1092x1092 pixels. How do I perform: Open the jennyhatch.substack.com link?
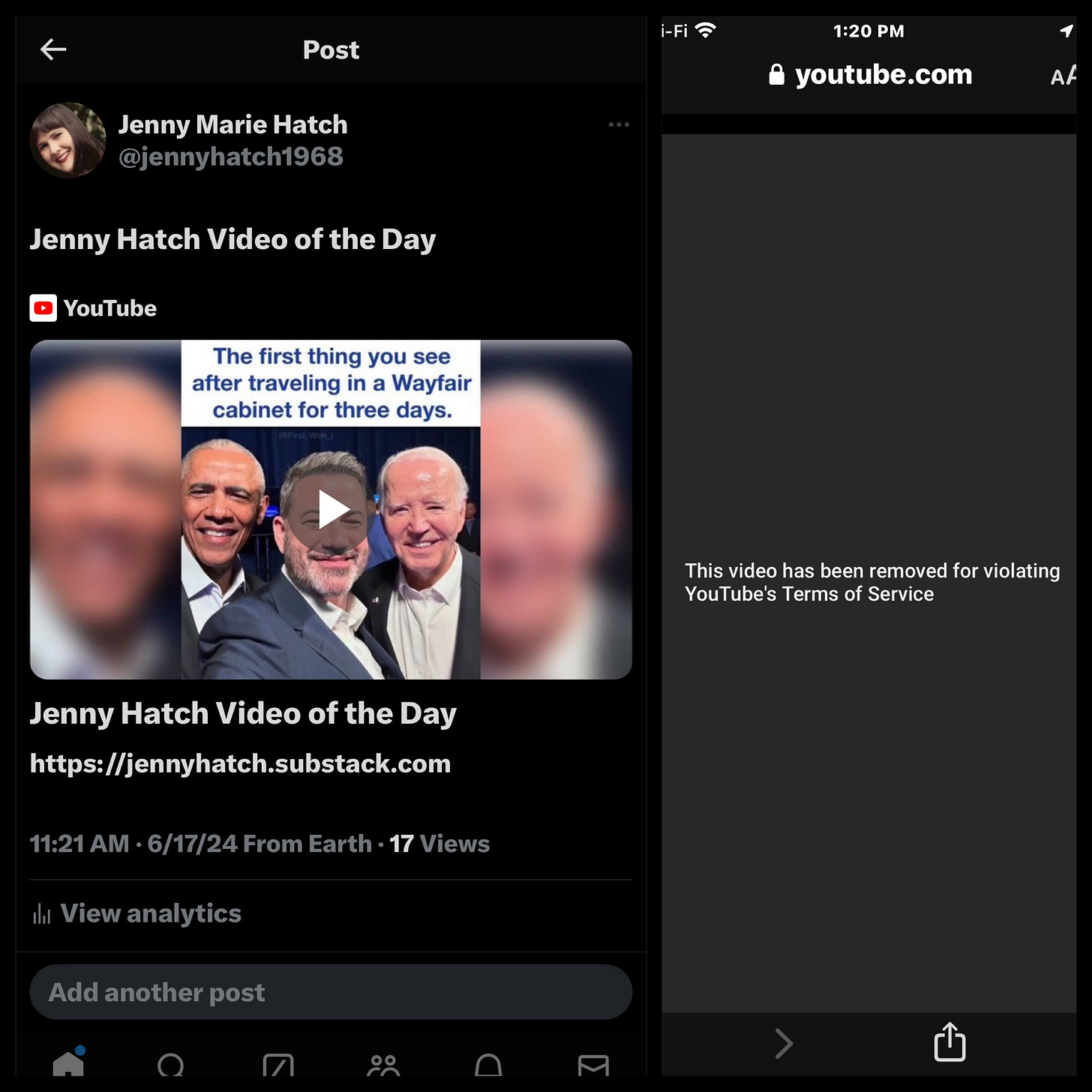240,763
